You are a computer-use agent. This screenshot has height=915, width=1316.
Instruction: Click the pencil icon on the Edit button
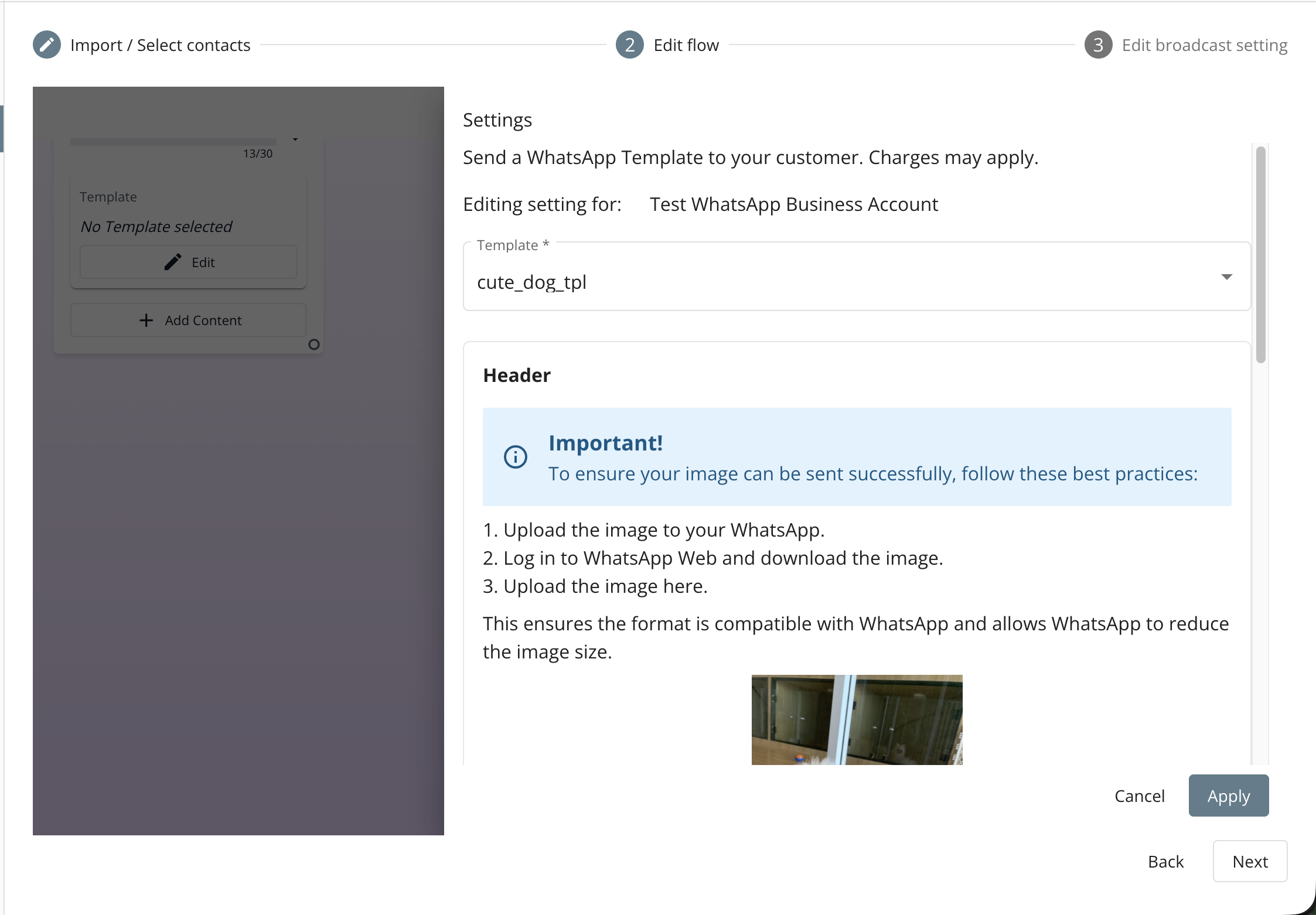(173, 262)
